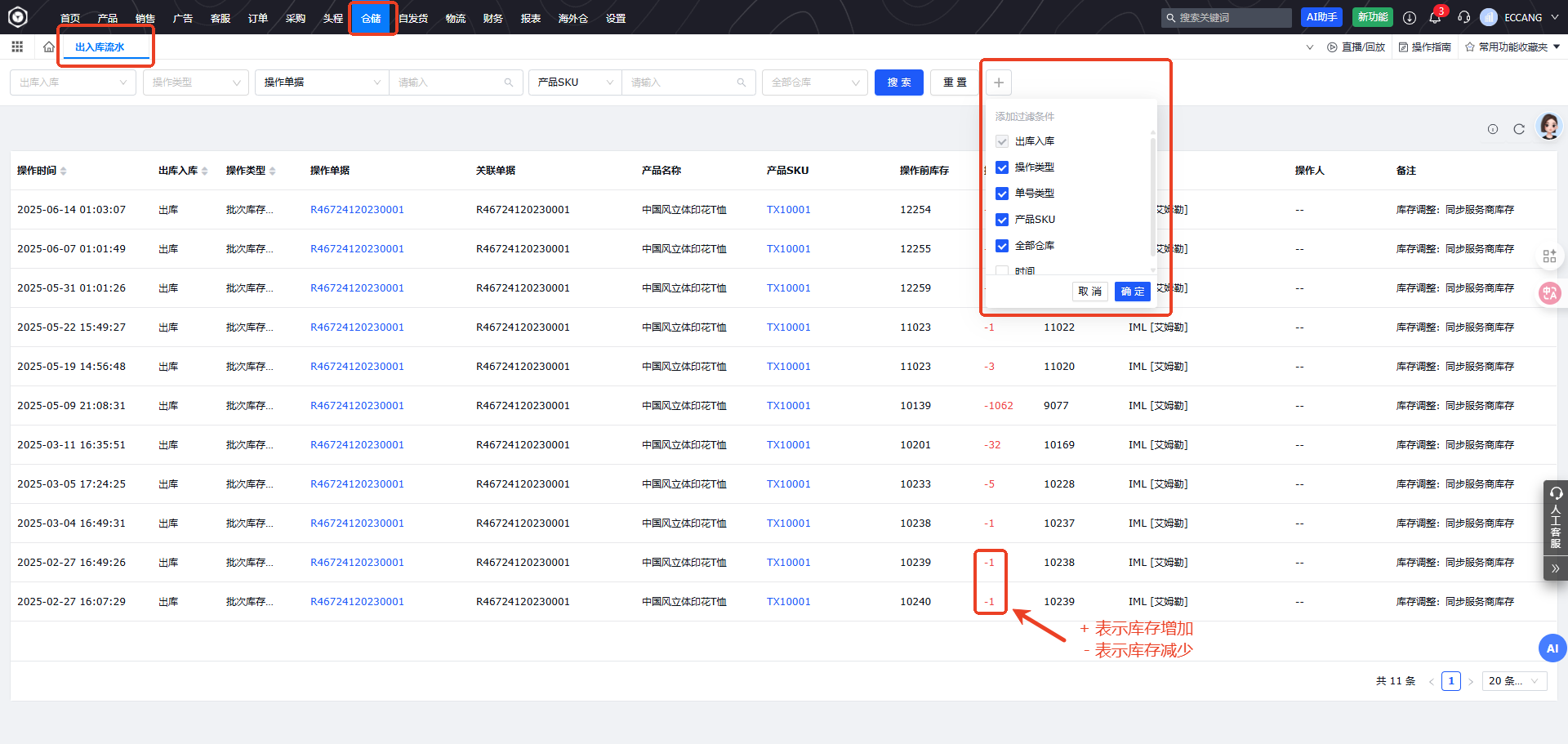Click the home icon tab
1568x744 pixels.
click(x=49, y=47)
